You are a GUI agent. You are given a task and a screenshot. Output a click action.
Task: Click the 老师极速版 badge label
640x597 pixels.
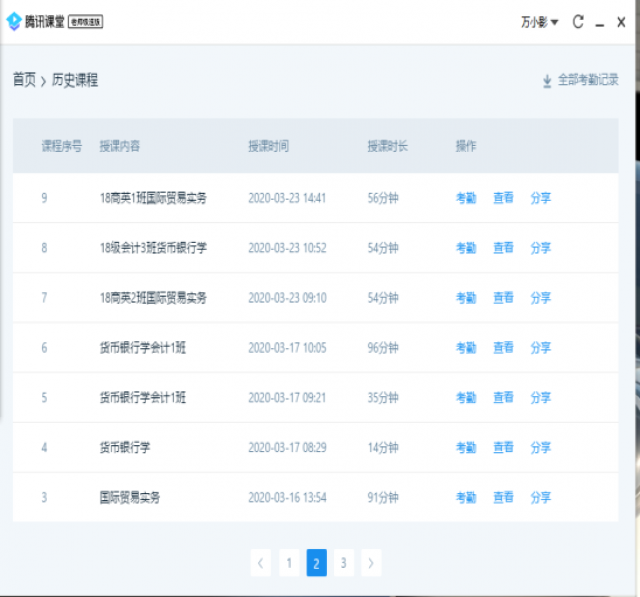[85, 22]
